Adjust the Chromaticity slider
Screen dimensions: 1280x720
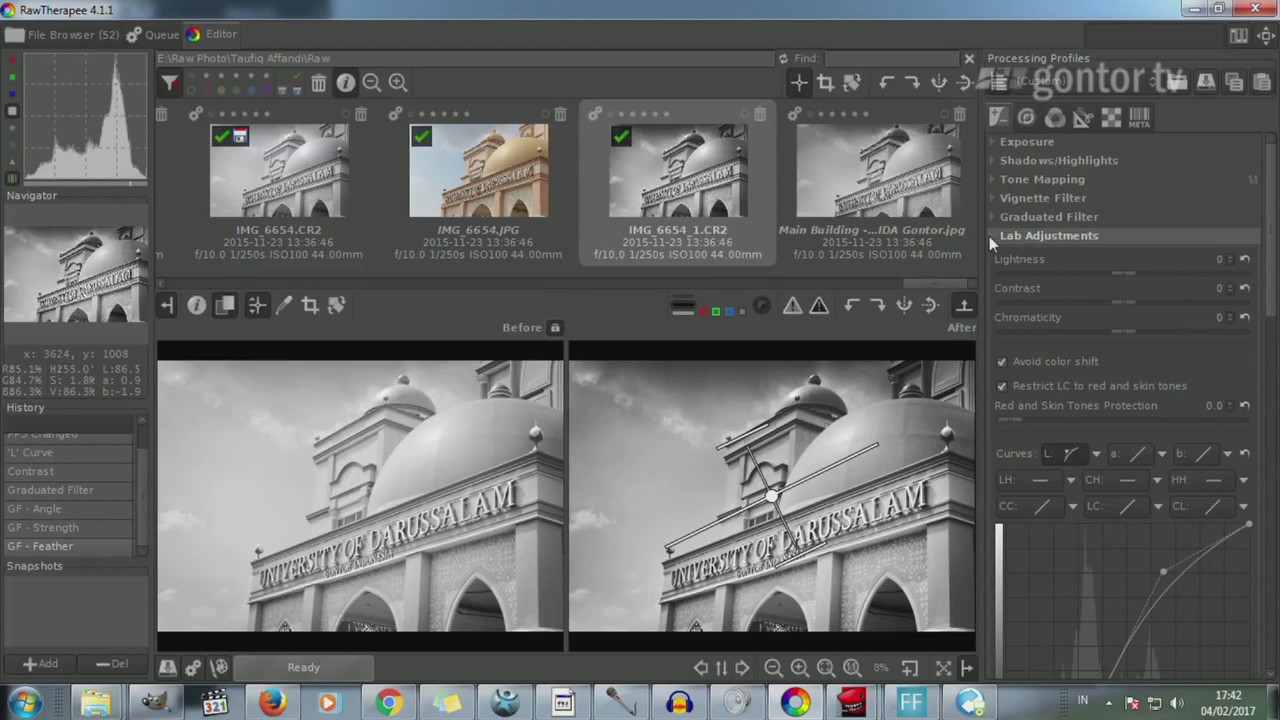click(1122, 331)
